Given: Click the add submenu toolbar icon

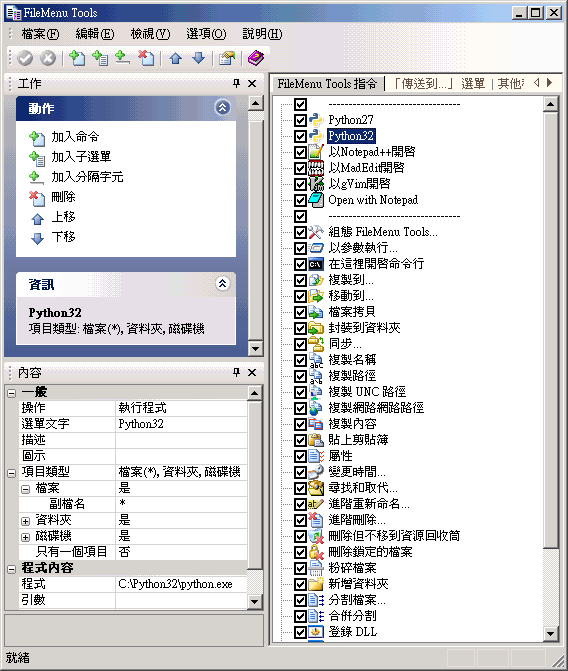Looking at the screenshot, I should tap(100, 58).
